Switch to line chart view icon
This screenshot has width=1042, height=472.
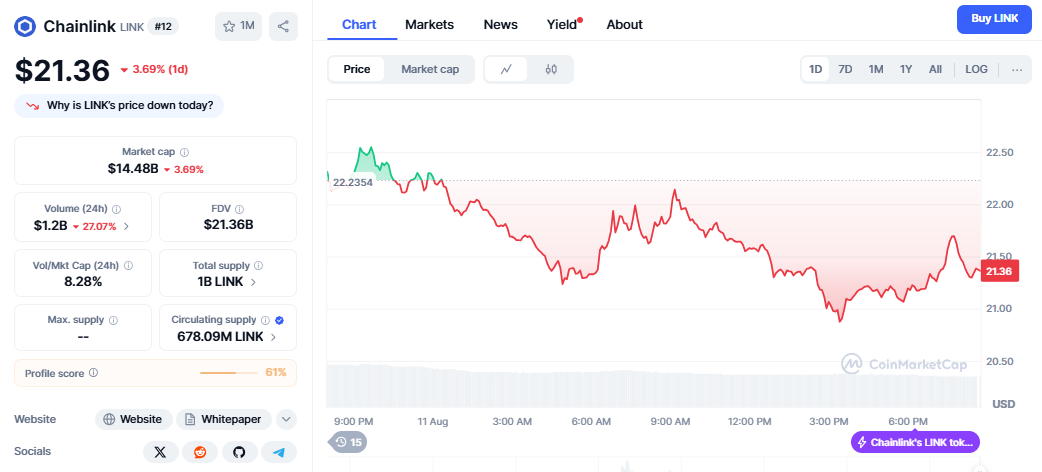click(507, 69)
